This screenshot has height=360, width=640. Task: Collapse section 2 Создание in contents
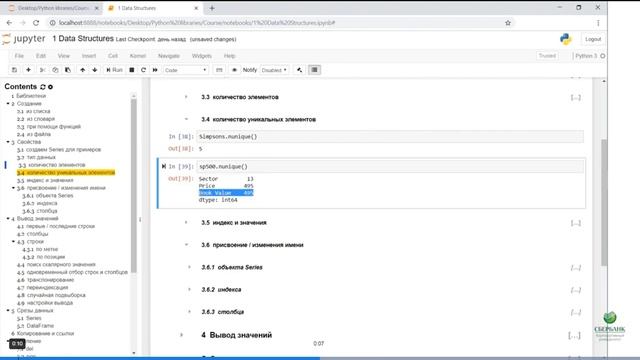(8, 104)
